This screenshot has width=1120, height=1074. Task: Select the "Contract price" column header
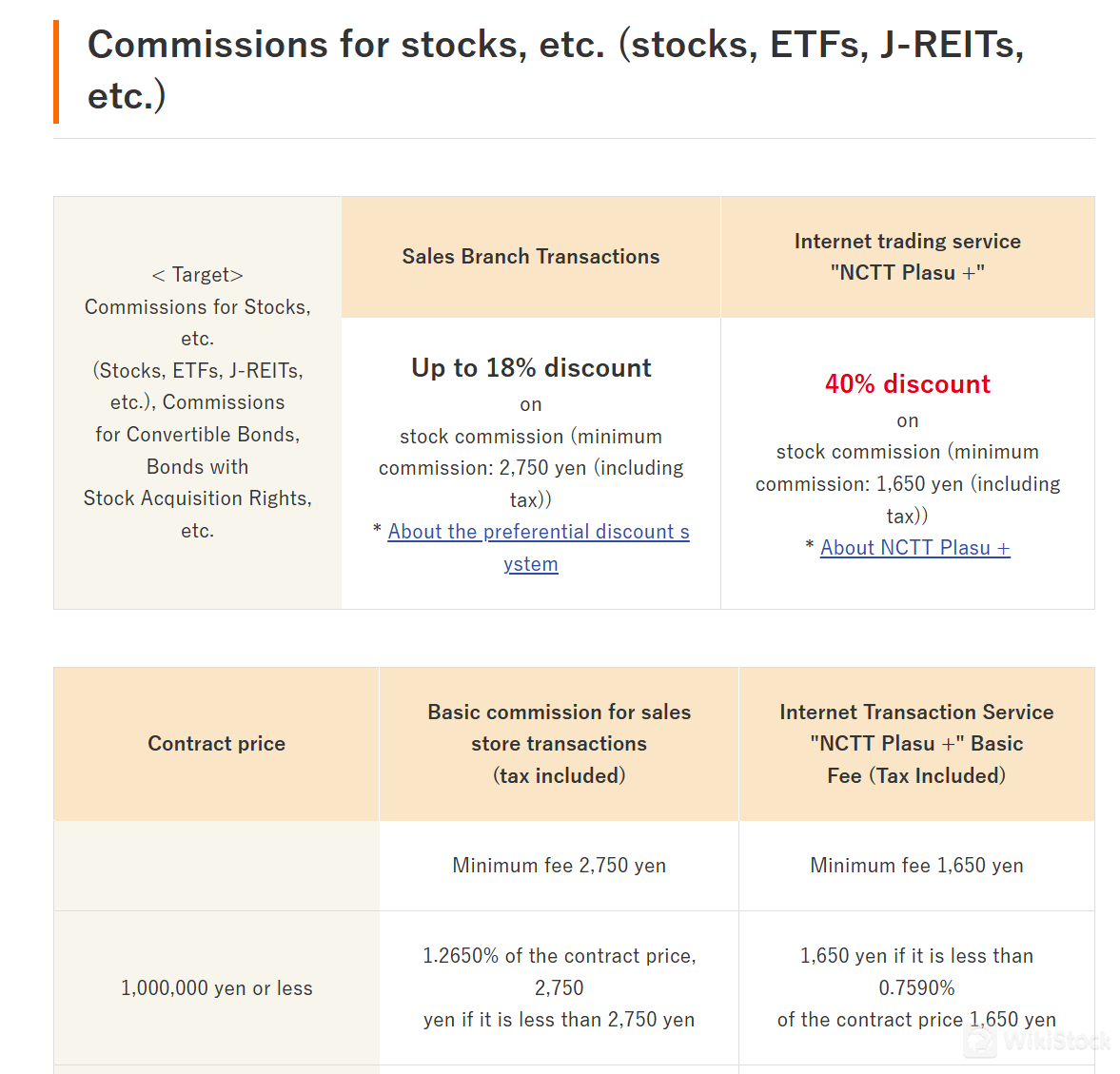pos(216,744)
